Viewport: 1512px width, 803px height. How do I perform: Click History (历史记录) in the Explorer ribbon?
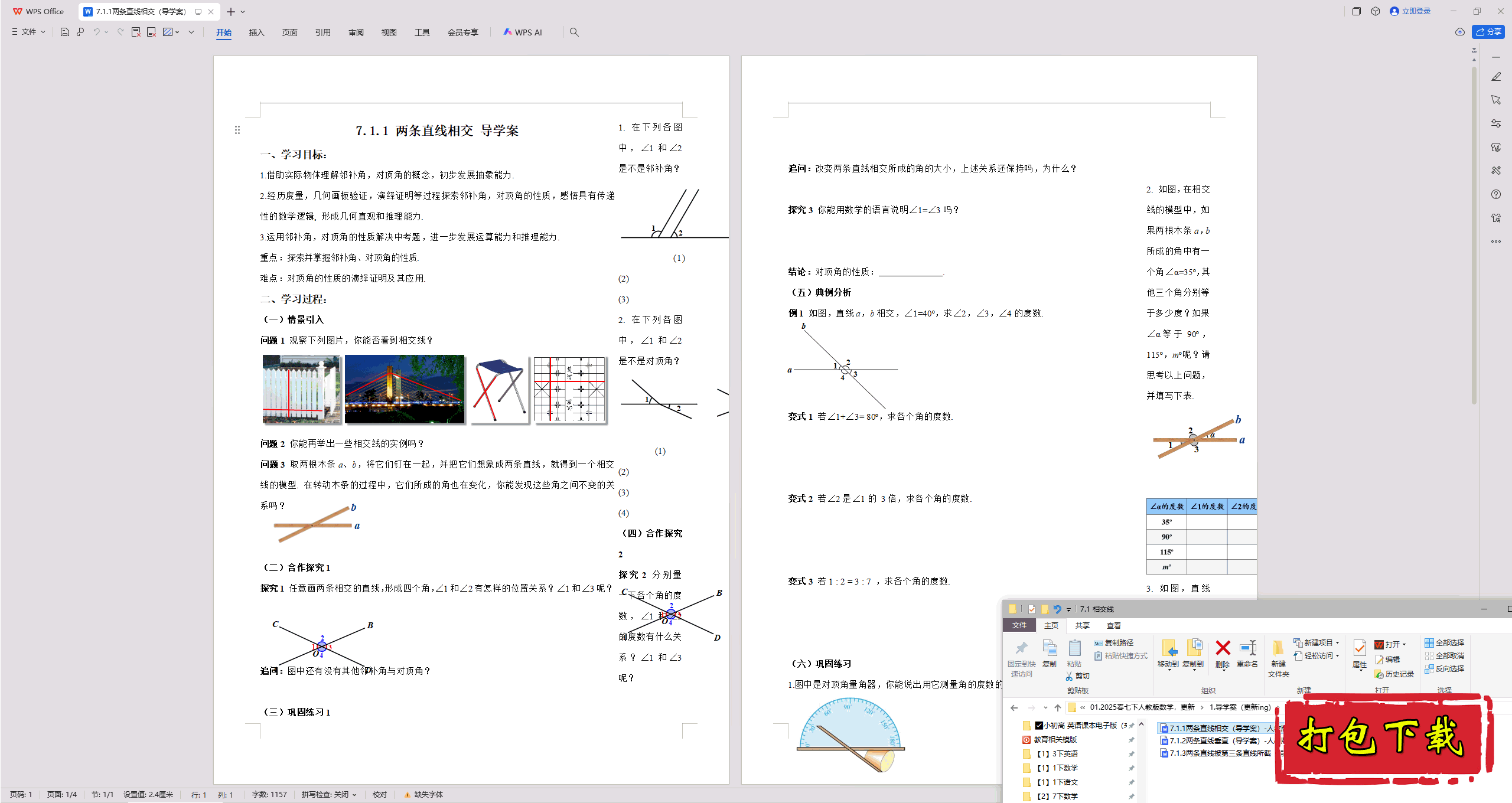pyautogui.click(x=1394, y=674)
